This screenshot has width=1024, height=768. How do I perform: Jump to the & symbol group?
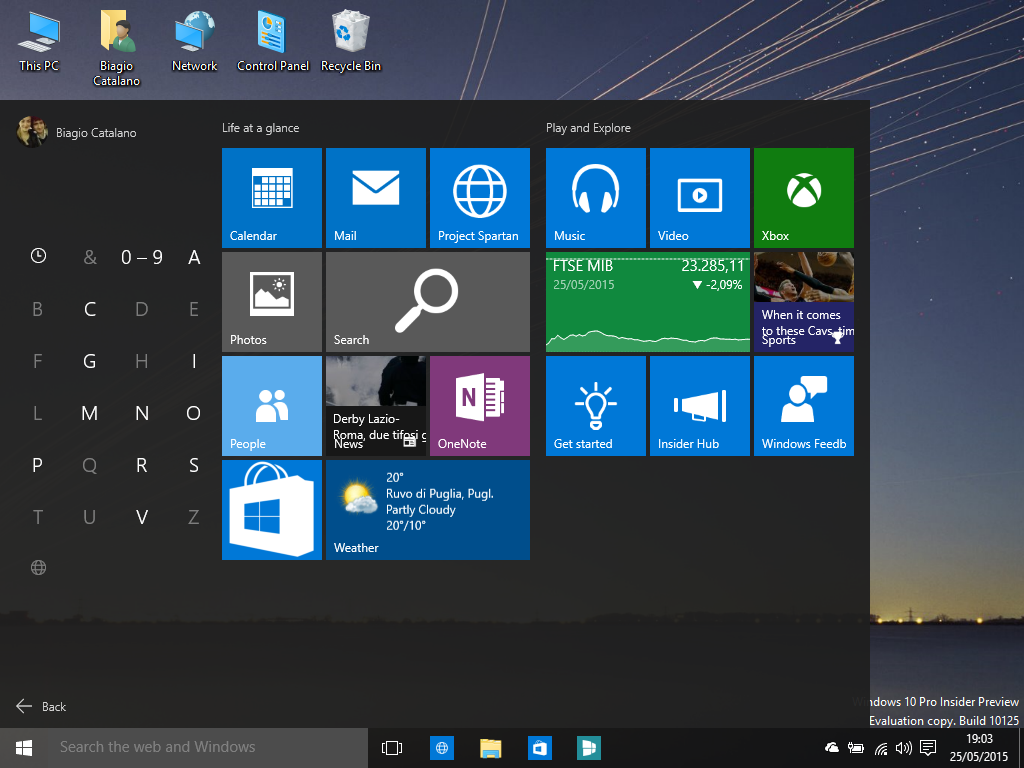coord(90,257)
